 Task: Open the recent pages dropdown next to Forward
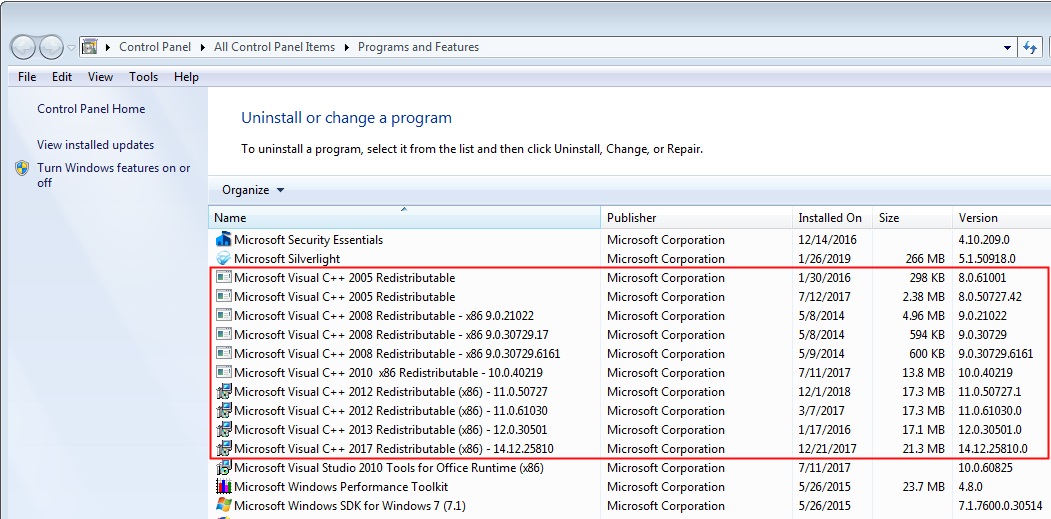(x=72, y=48)
